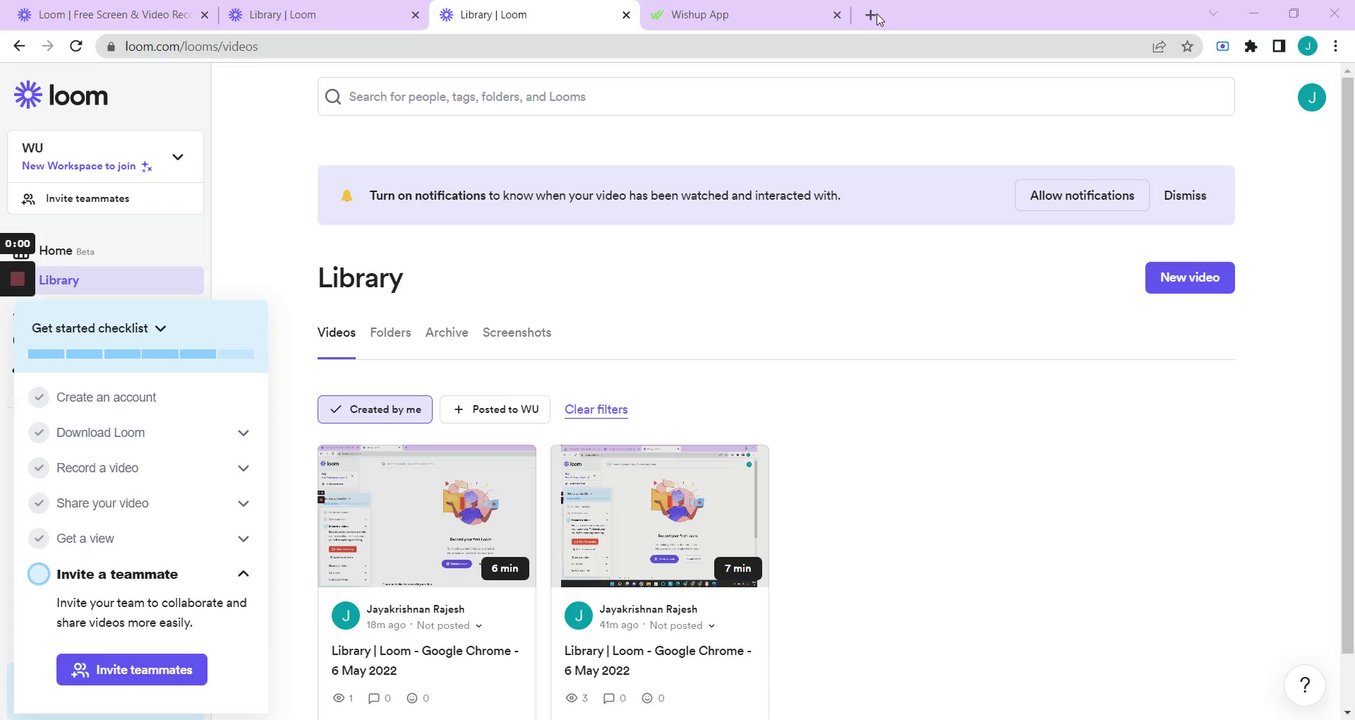This screenshot has width=1355, height=720.
Task: Click the browser back arrow
Action: coord(19,46)
